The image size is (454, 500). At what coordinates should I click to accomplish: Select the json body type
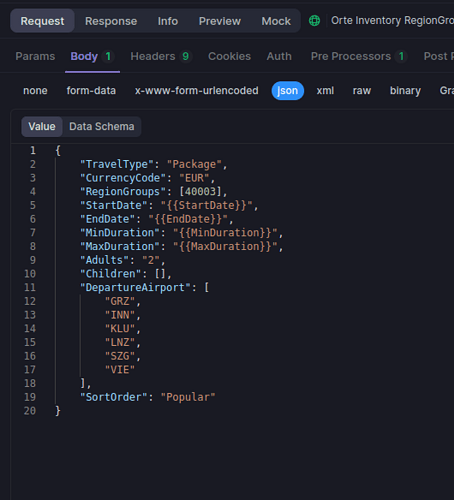click(288, 91)
